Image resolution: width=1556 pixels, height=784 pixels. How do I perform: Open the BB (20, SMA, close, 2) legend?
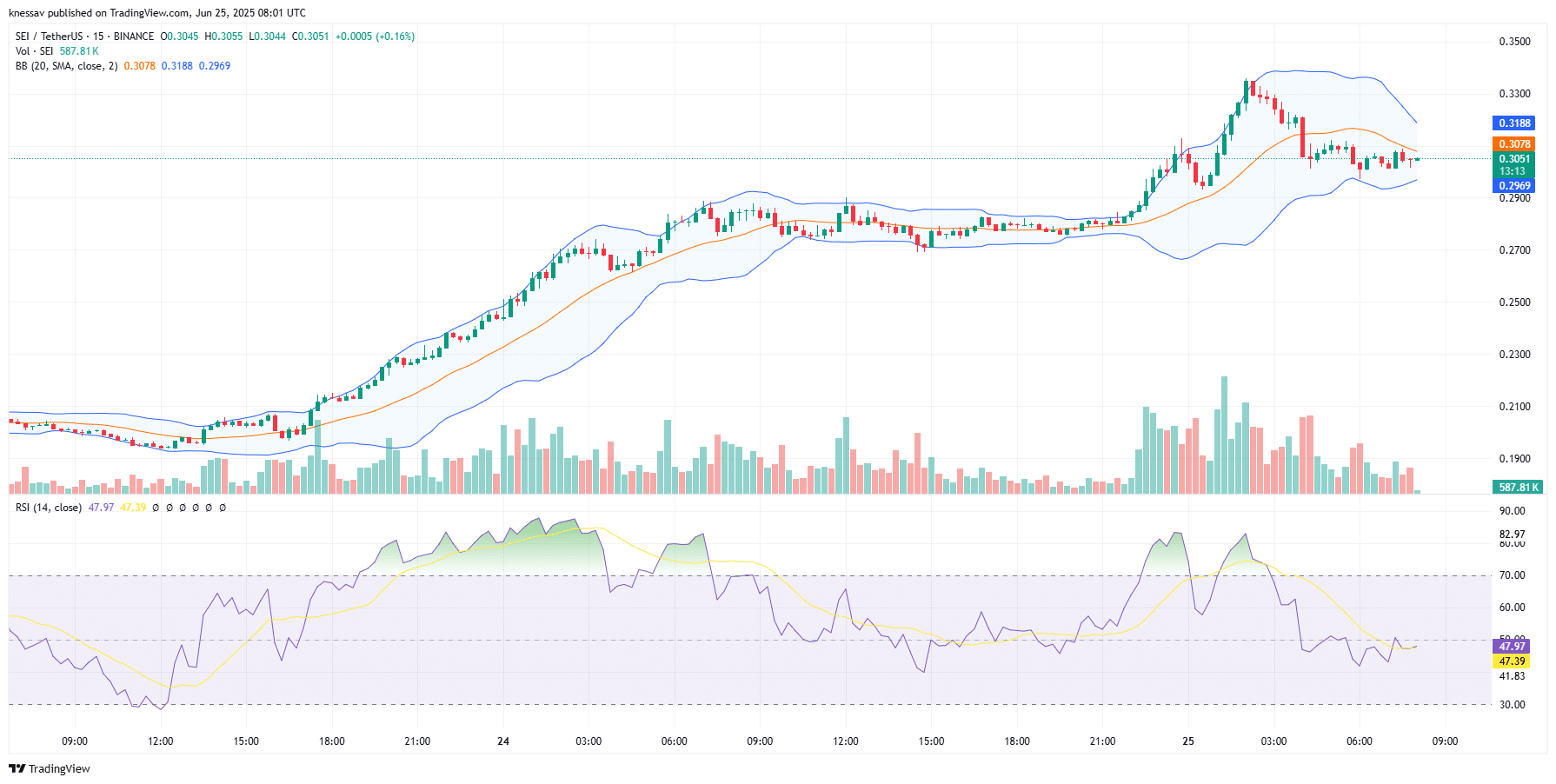pyautogui.click(x=66, y=66)
